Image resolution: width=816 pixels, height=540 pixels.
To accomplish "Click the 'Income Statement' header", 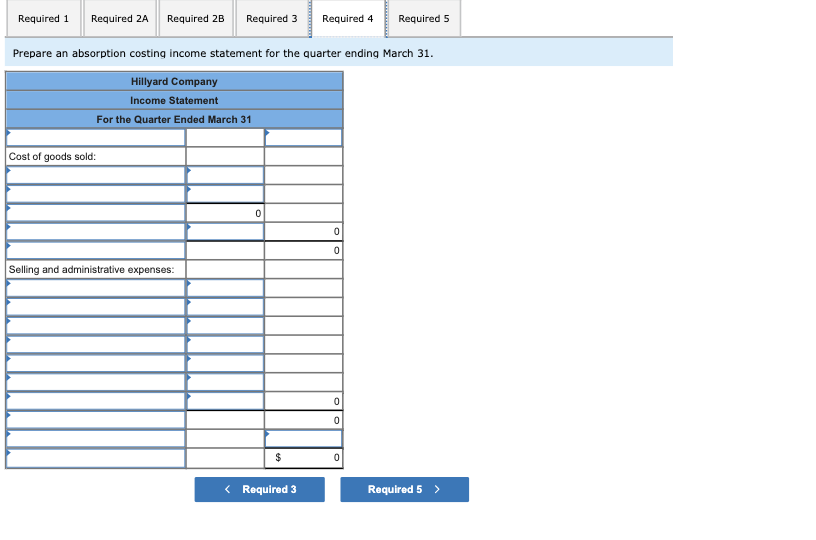I will pos(174,100).
